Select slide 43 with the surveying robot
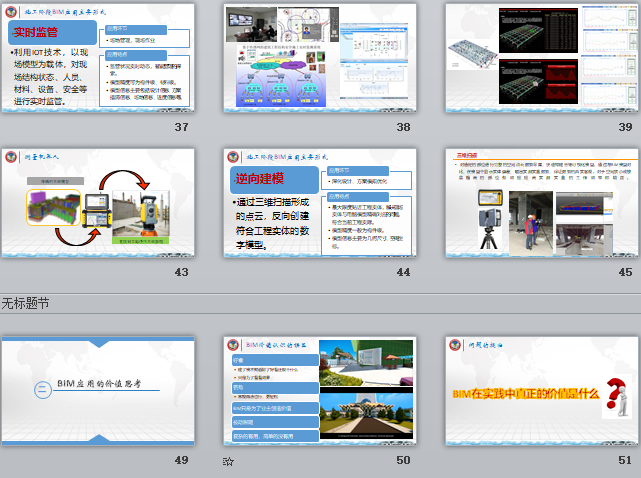The width and height of the screenshot is (641, 478). pos(97,203)
